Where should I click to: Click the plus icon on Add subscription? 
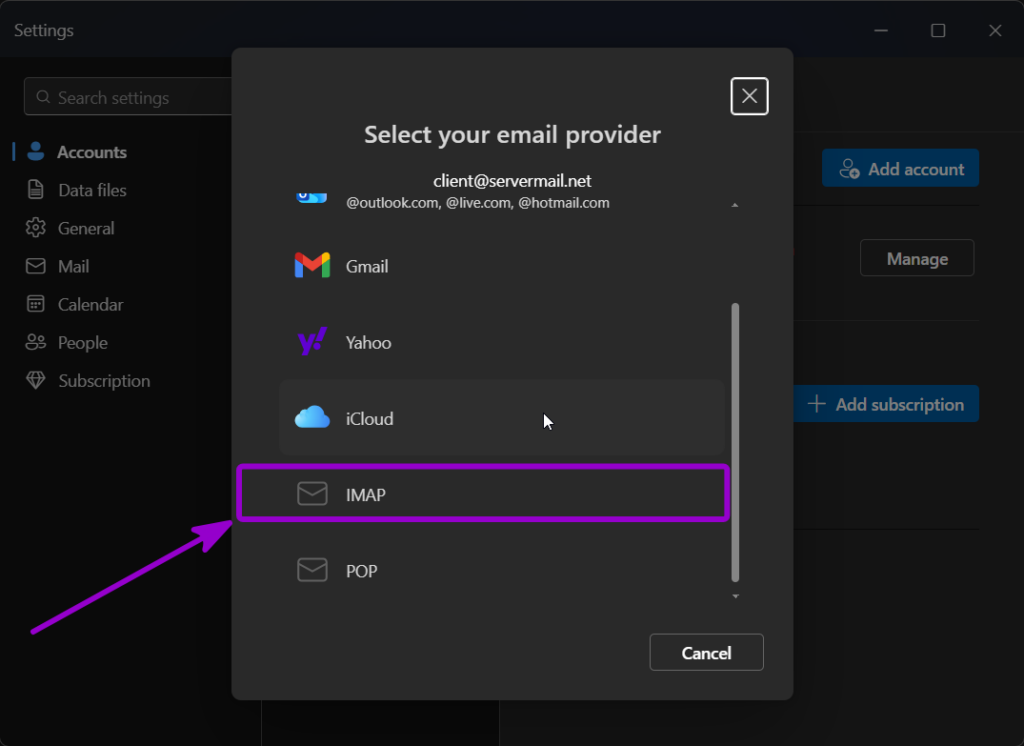pos(816,404)
